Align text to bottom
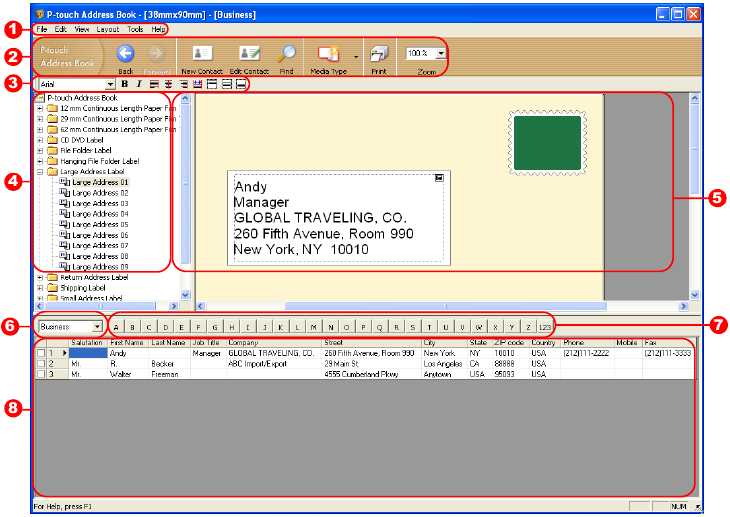 click(241, 84)
